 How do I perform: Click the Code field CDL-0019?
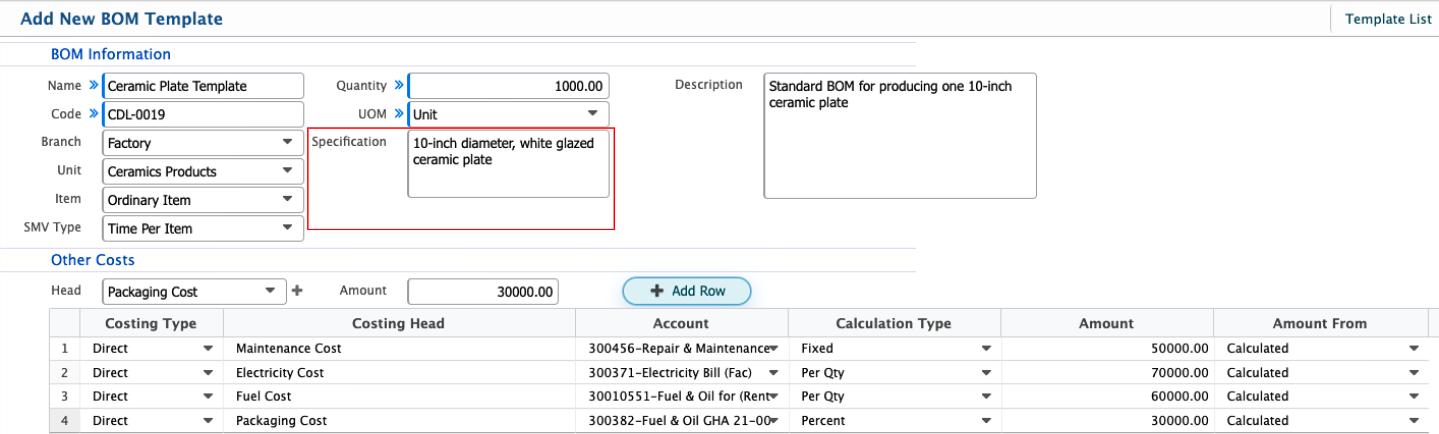(x=203, y=114)
